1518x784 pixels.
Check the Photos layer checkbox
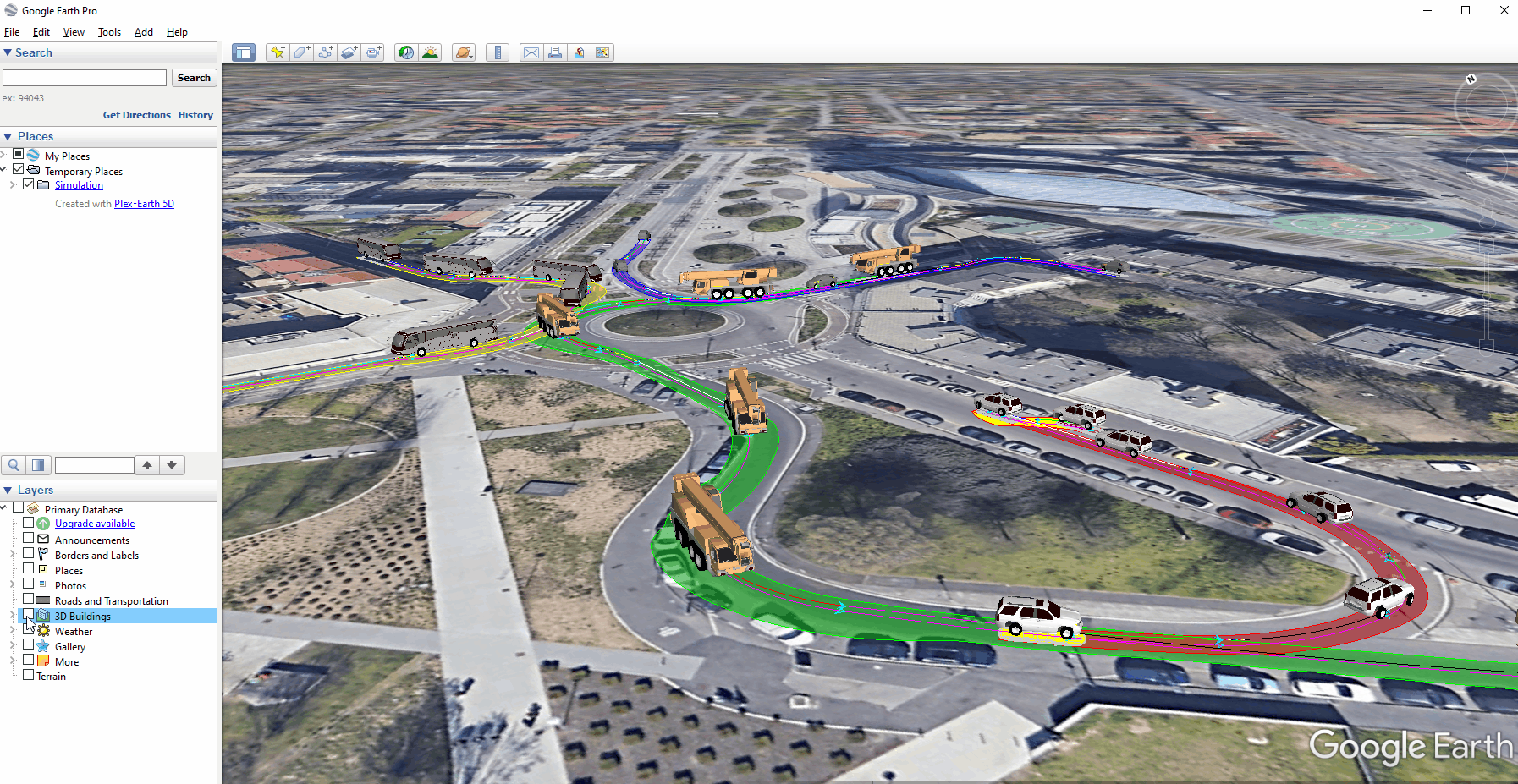(x=28, y=584)
